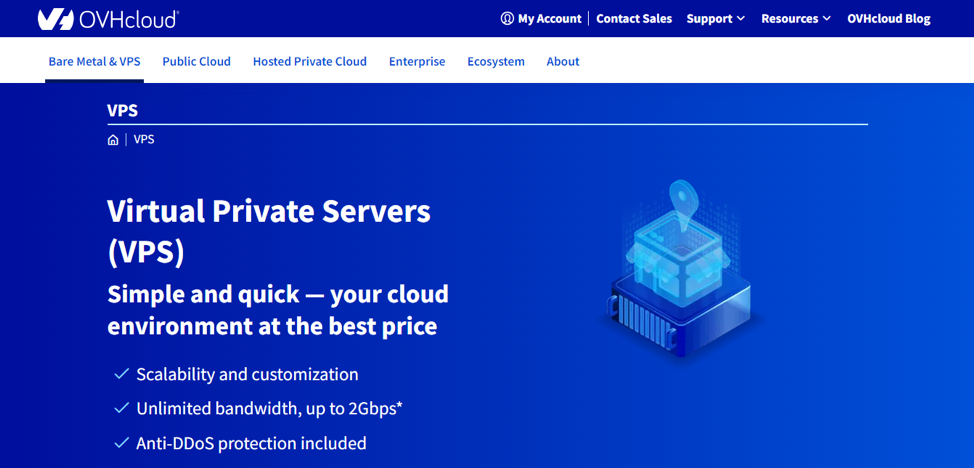
Task: Expand the Support dropdown menu
Action: (x=715, y=18)
